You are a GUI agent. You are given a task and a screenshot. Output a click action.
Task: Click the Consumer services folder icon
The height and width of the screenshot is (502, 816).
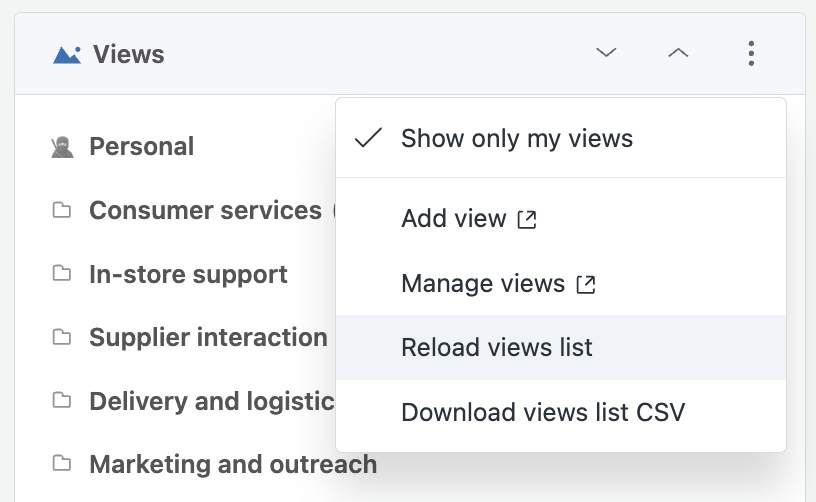coord(62,210)
